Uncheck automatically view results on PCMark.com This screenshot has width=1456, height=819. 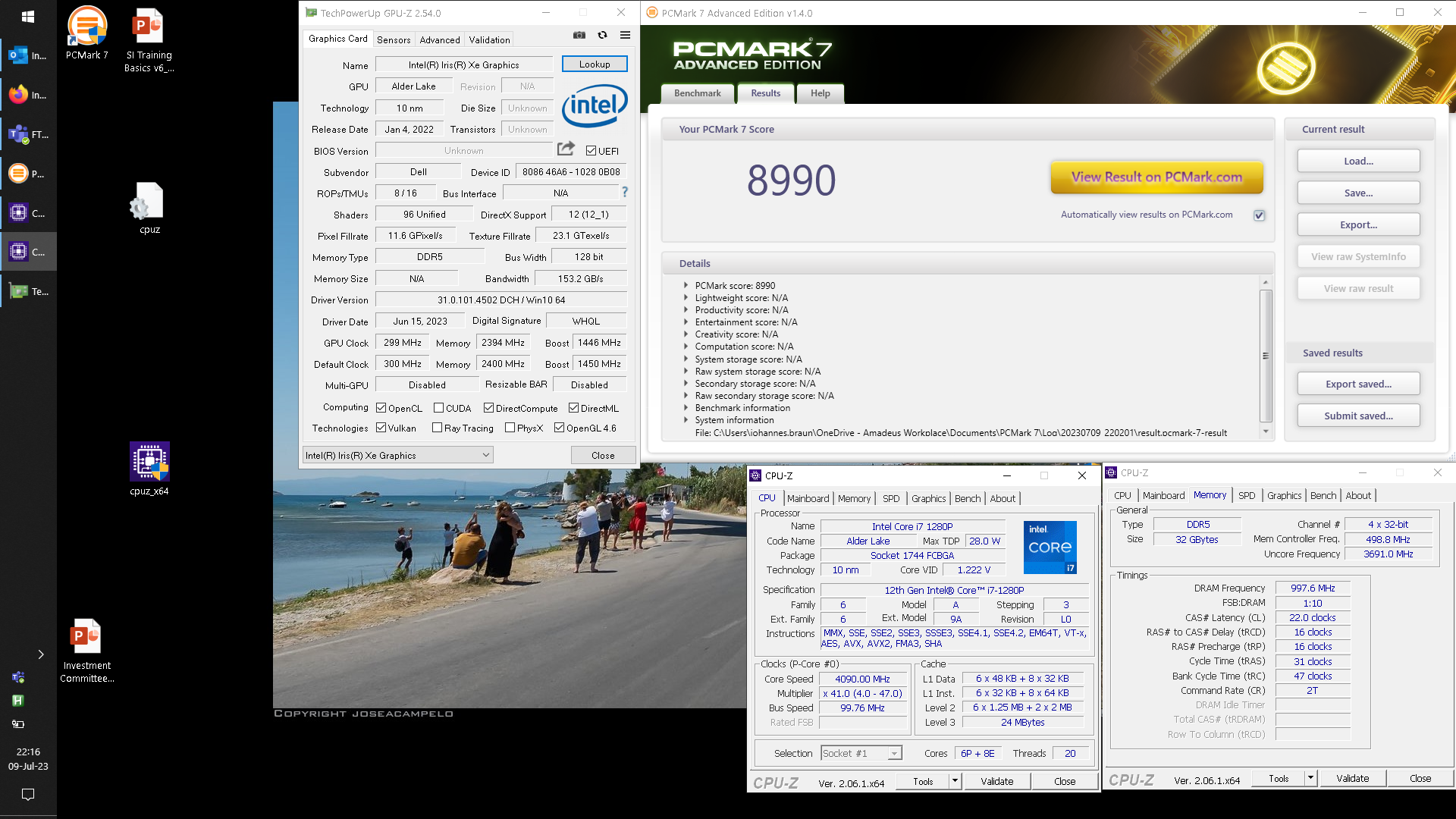[x=1260, y=215]
